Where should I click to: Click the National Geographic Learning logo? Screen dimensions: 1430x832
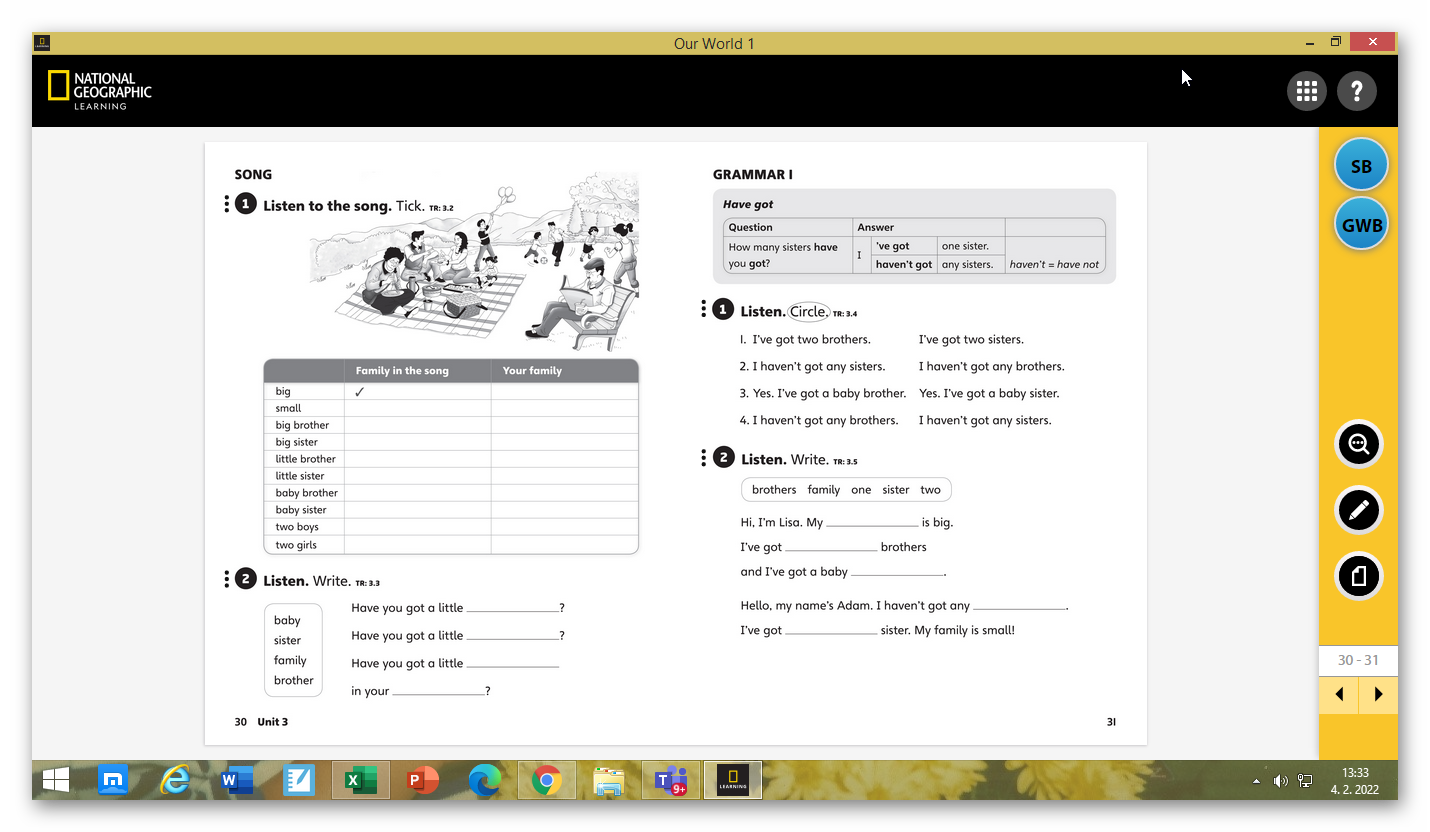(x=100, y=90)
